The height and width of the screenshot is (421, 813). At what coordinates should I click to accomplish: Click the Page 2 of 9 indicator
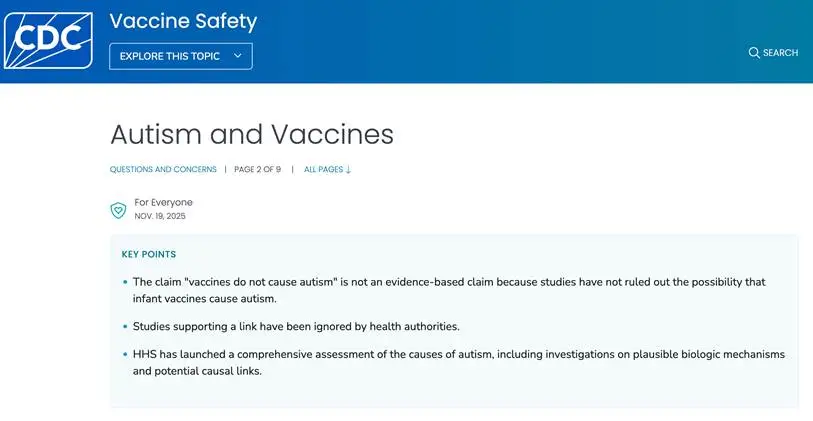click(257, 170)
